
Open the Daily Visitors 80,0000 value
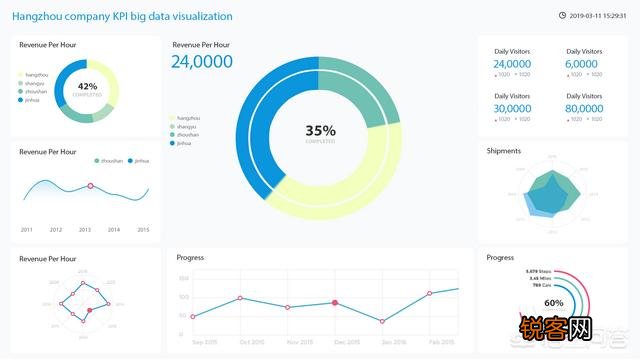584,109
